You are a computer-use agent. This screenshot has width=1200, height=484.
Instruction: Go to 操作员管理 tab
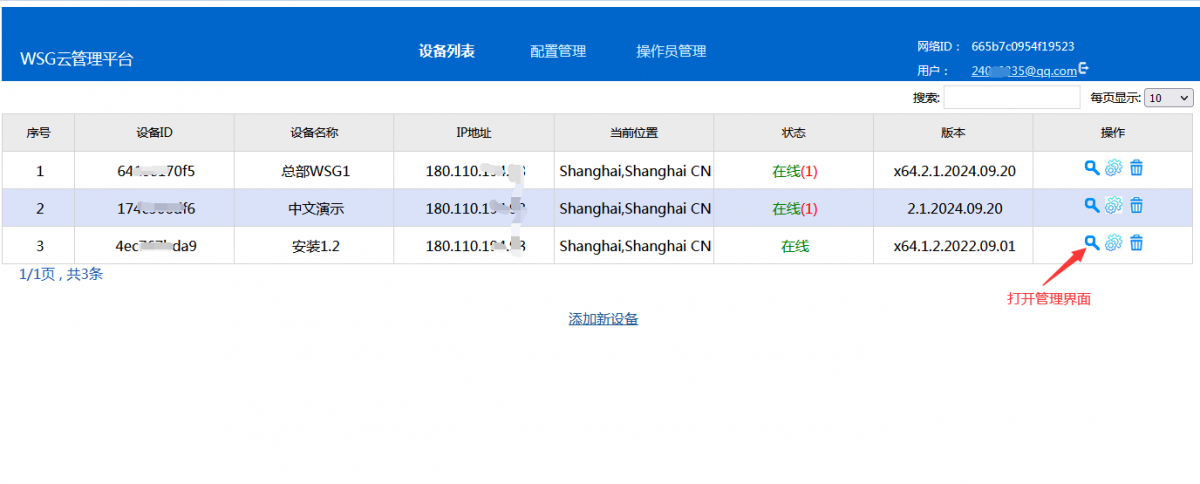(x=671, y=52)
